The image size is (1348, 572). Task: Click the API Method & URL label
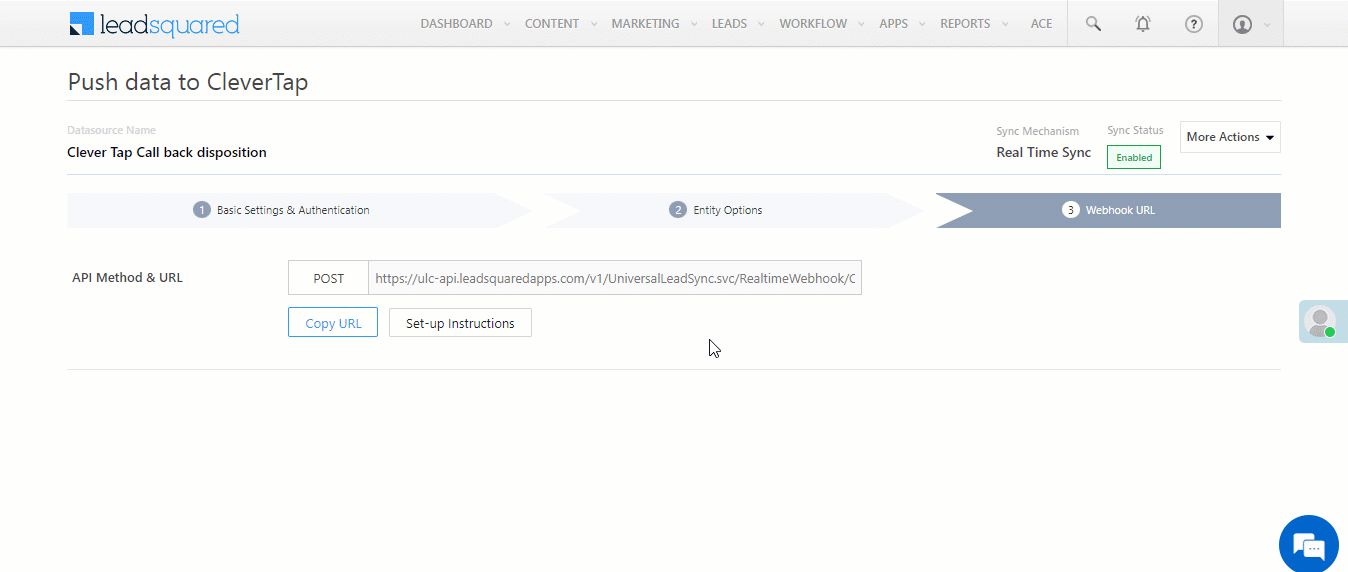(x=127, y=278)
